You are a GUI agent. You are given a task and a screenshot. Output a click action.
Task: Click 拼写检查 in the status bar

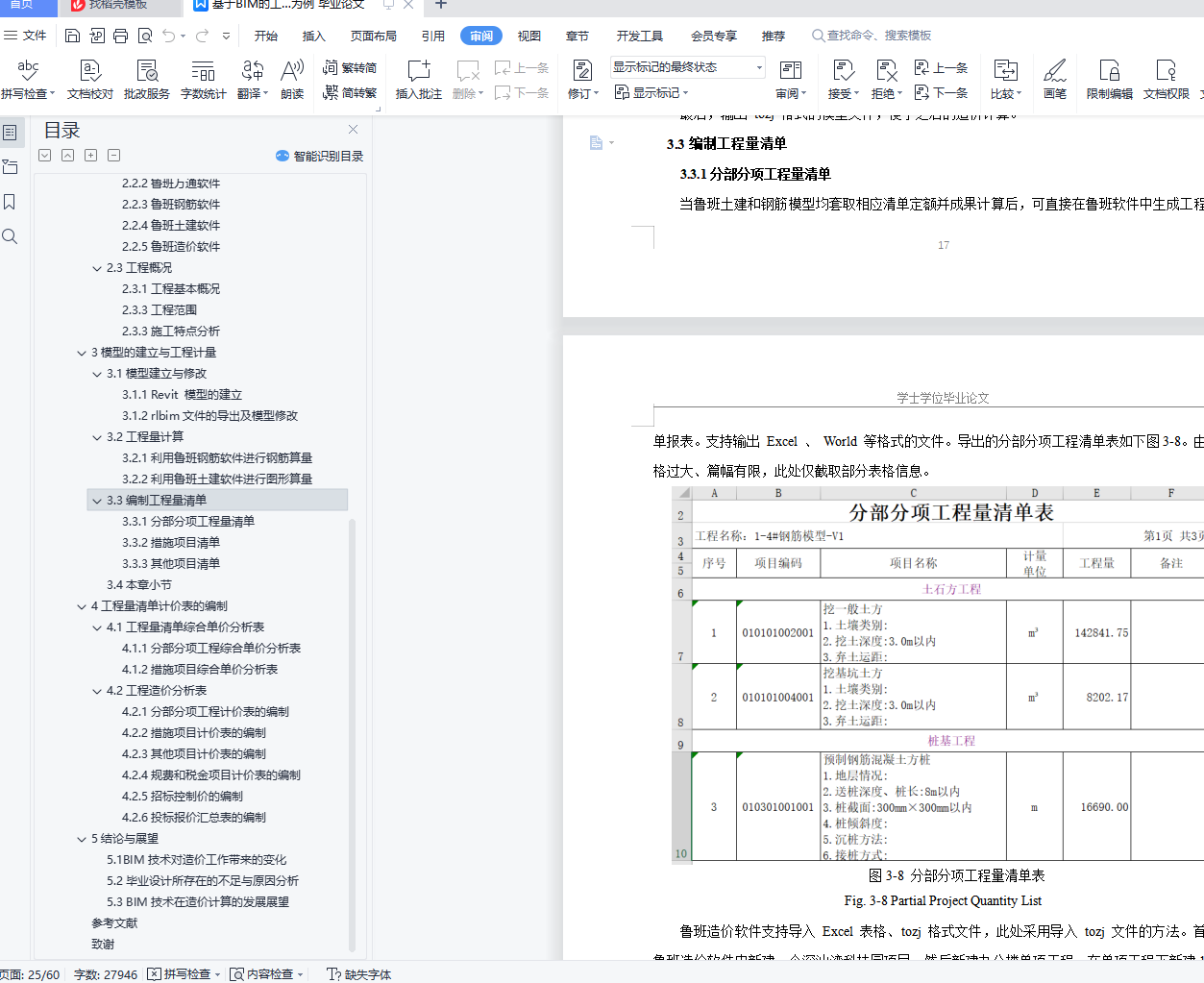pyautogui.click(x=184, y=974)
